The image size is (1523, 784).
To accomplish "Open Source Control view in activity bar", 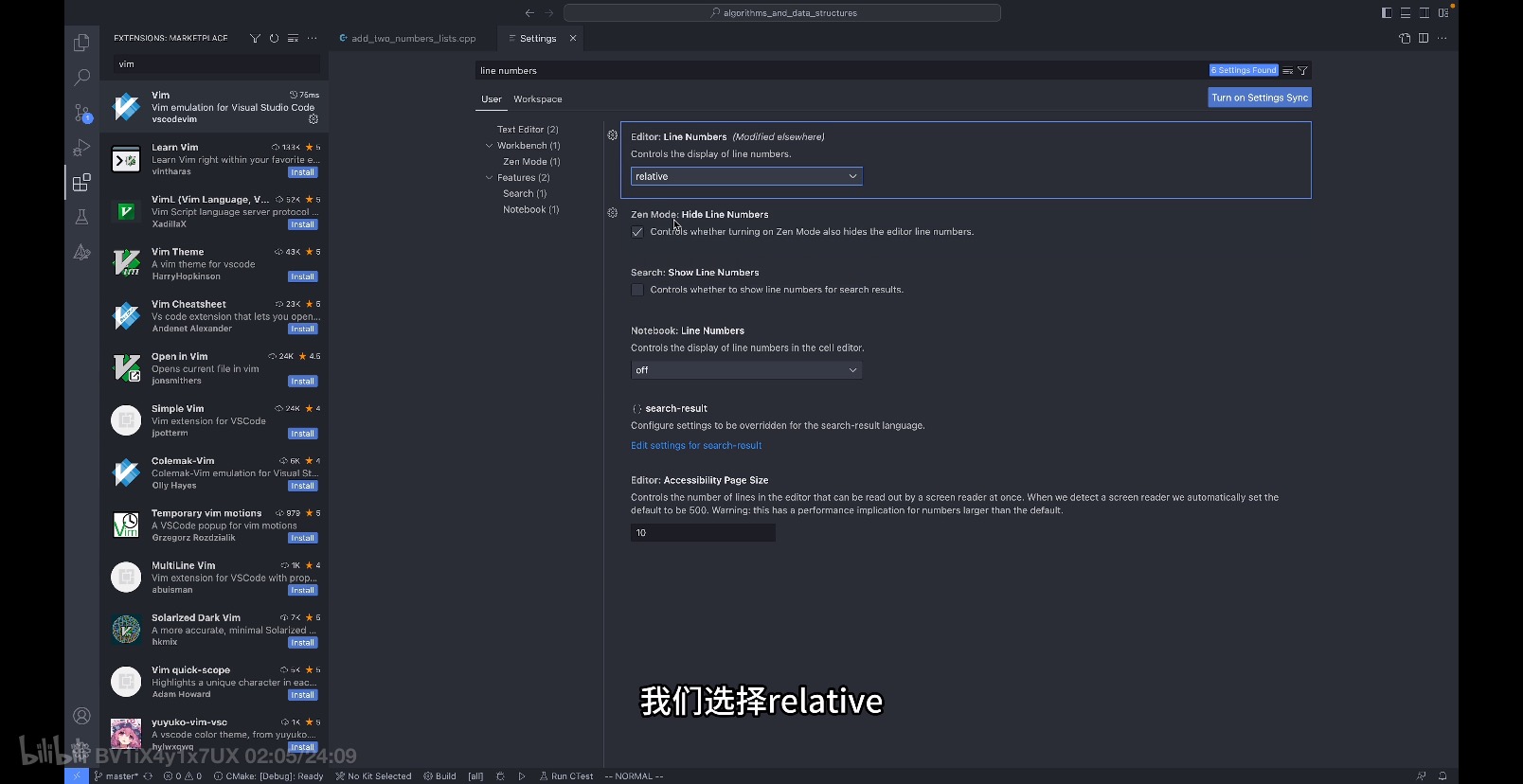I will (81, 113).
